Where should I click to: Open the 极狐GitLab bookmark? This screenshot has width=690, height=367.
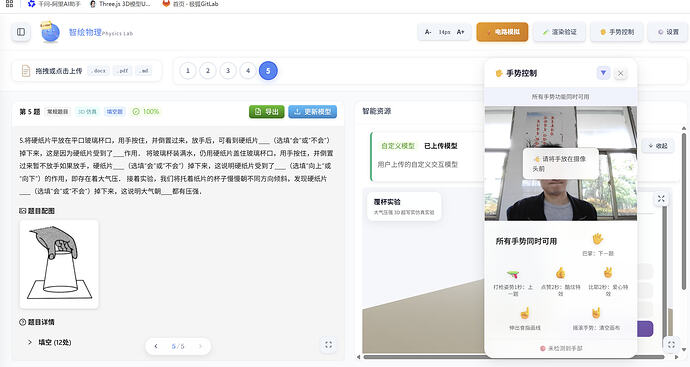tap(190, 4)
